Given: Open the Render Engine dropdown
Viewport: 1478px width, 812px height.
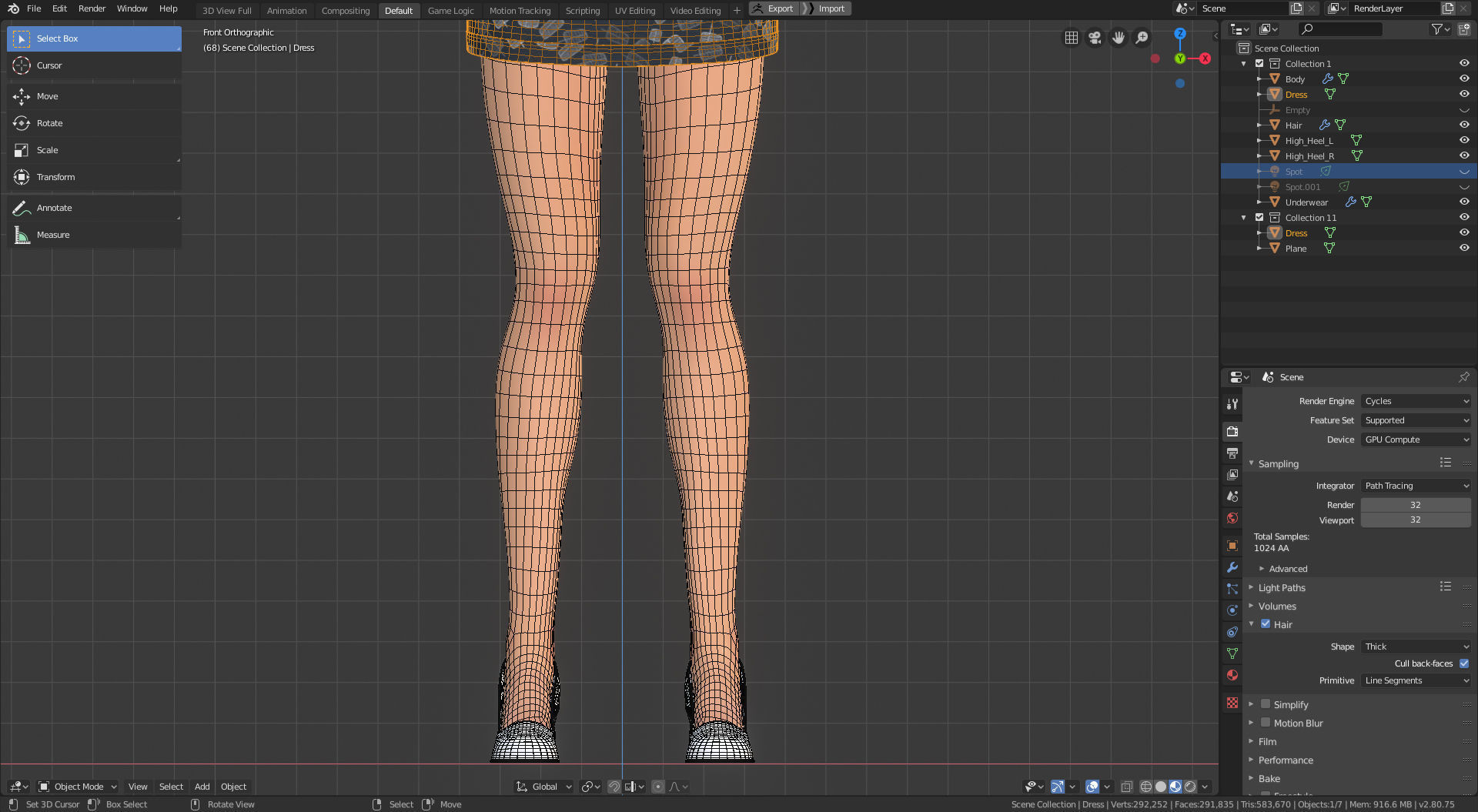Looking at the screenshot, I should pyautogui.click(x=1416, y=401).
